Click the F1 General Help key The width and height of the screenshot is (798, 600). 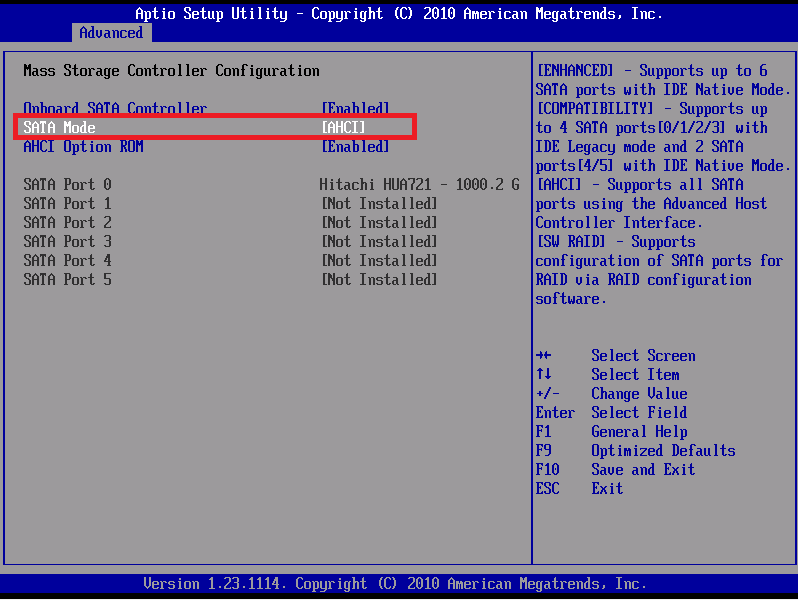tap(544, 432)
